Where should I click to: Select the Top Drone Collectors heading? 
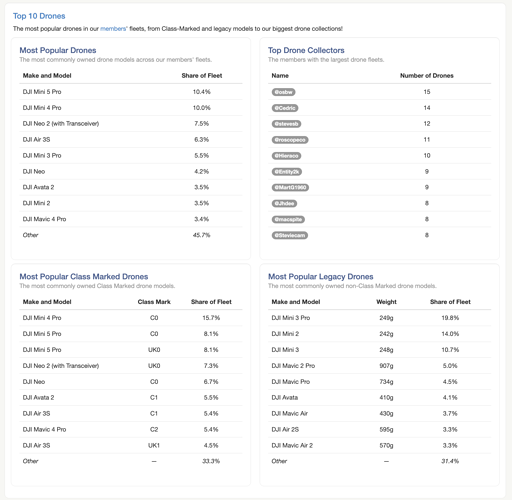point(306,50)
